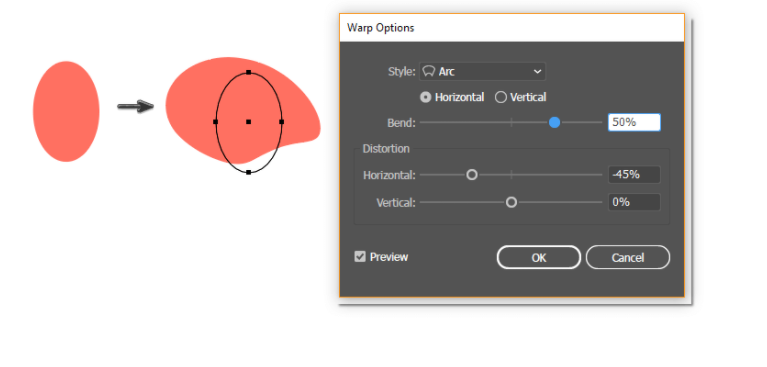This screenshot has width=767, height=367.
Task: Click the Horizontal distortion slider handle
Action: 472,175
